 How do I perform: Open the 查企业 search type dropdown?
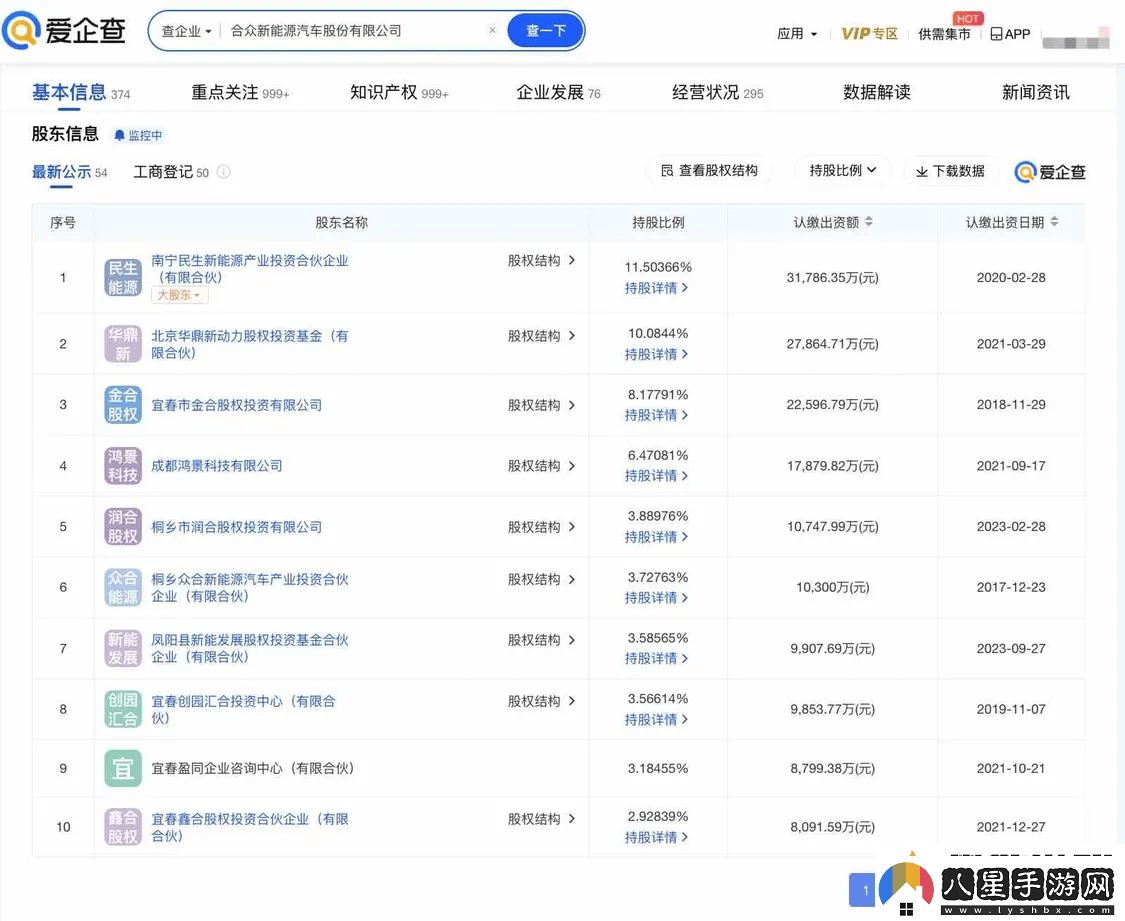click(x=184, y=31)
